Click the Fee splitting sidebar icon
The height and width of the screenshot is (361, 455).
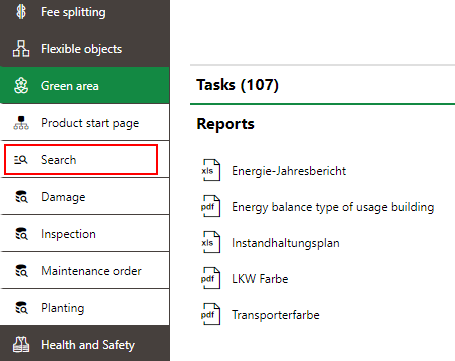pyautogui.click(x=21, y=12)
